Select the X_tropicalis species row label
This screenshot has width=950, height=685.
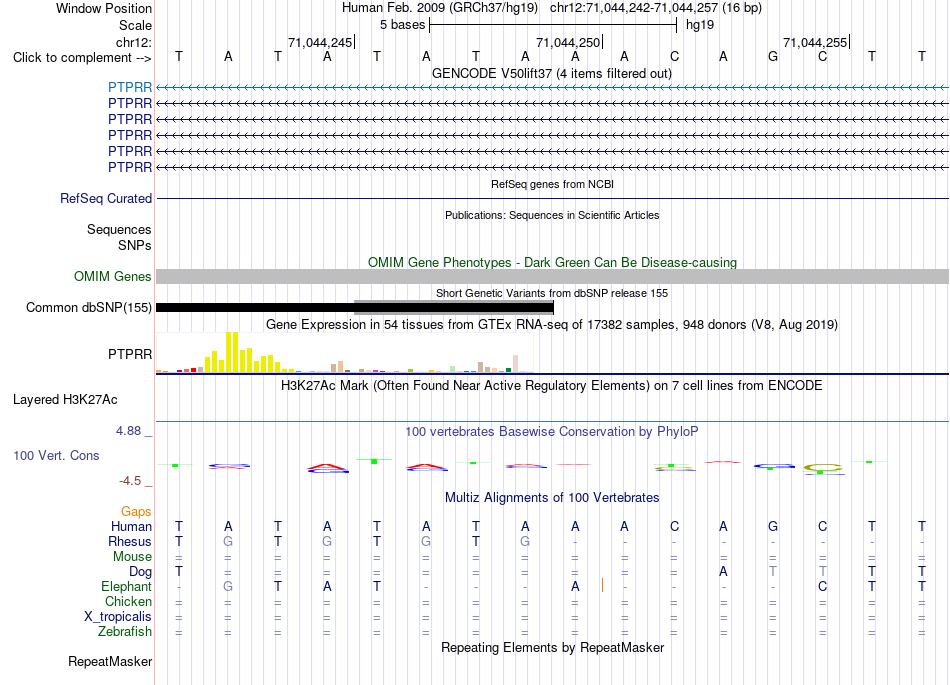tap(118, 617)
